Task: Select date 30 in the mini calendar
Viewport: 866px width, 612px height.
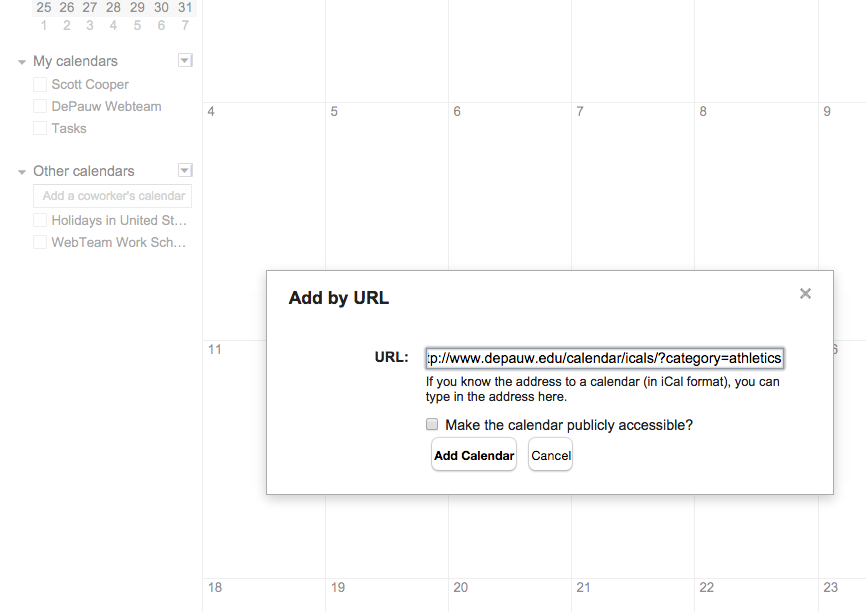Action: point(161,8)
